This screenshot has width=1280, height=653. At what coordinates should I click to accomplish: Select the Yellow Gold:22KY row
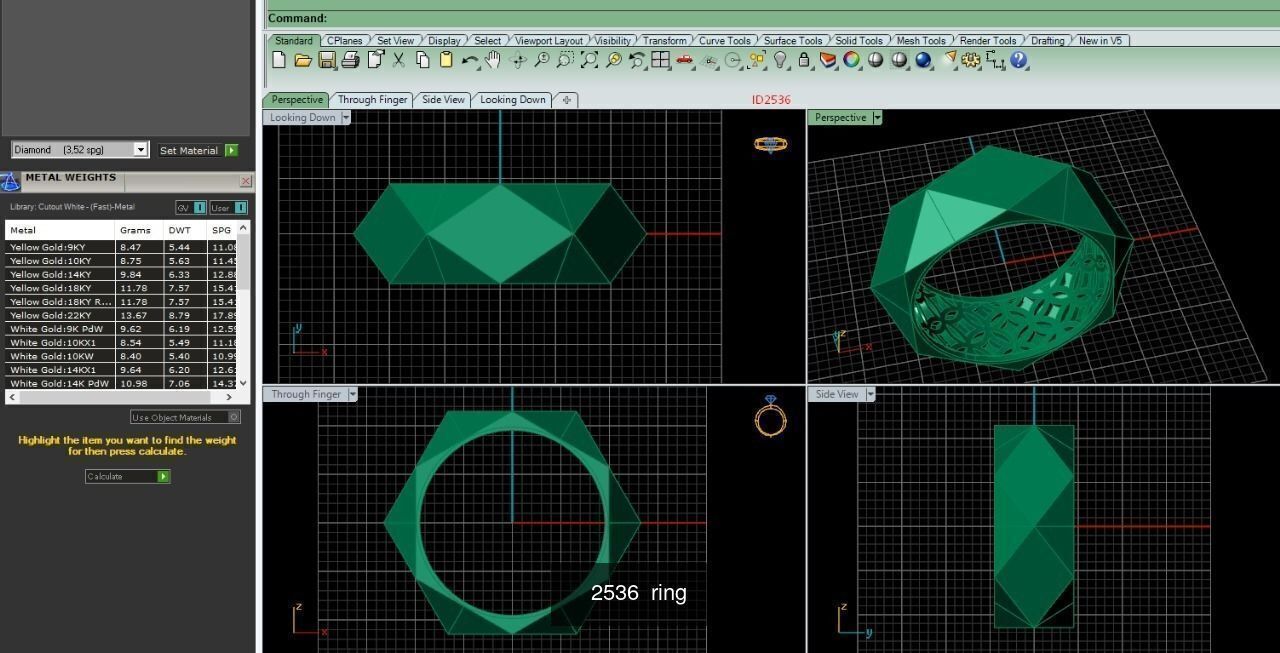pos(121,315)
